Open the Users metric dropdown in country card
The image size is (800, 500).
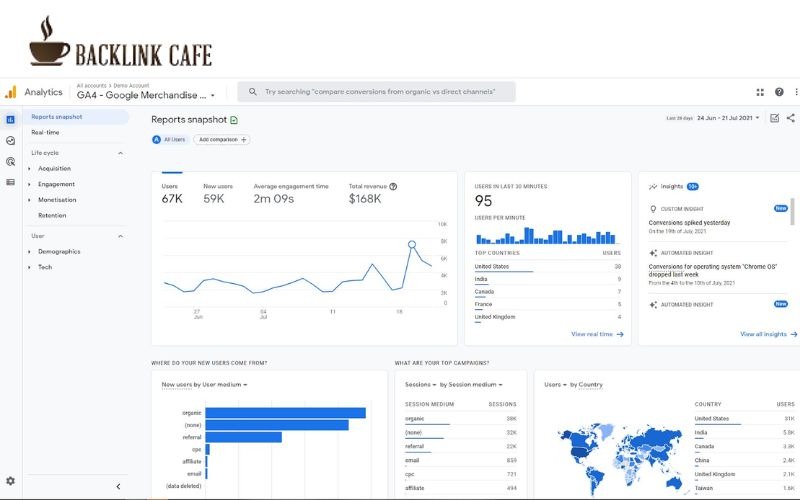[555, 385]
